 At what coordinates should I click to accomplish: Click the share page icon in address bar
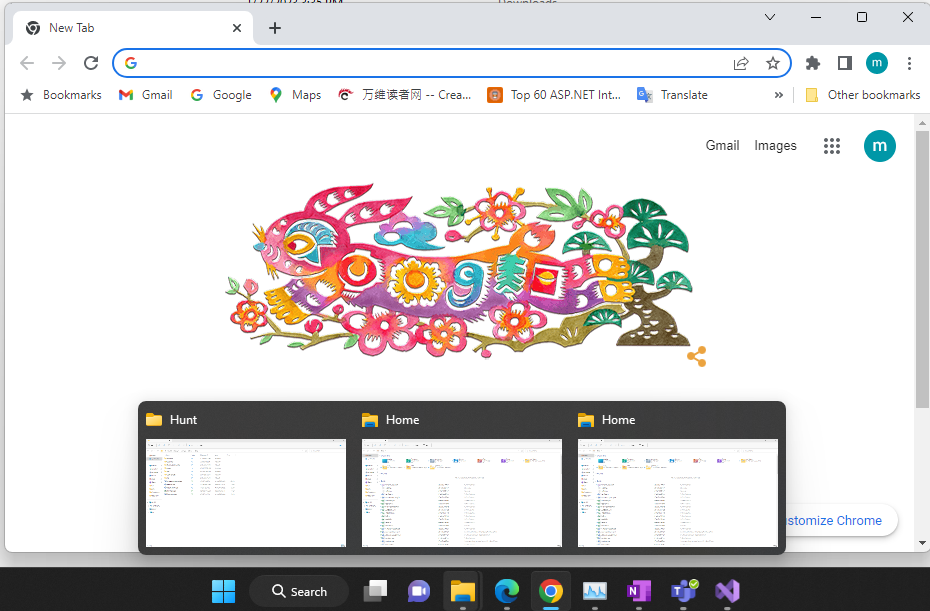pyautogui.click(x=741, y=63)
